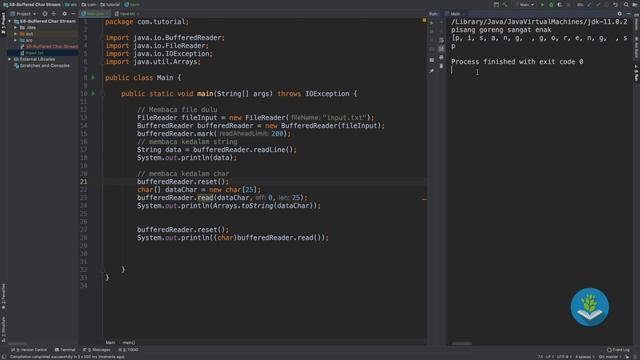Click the 4 spaces indent status widget
This screenshot has height=360, width=640.
584,357
